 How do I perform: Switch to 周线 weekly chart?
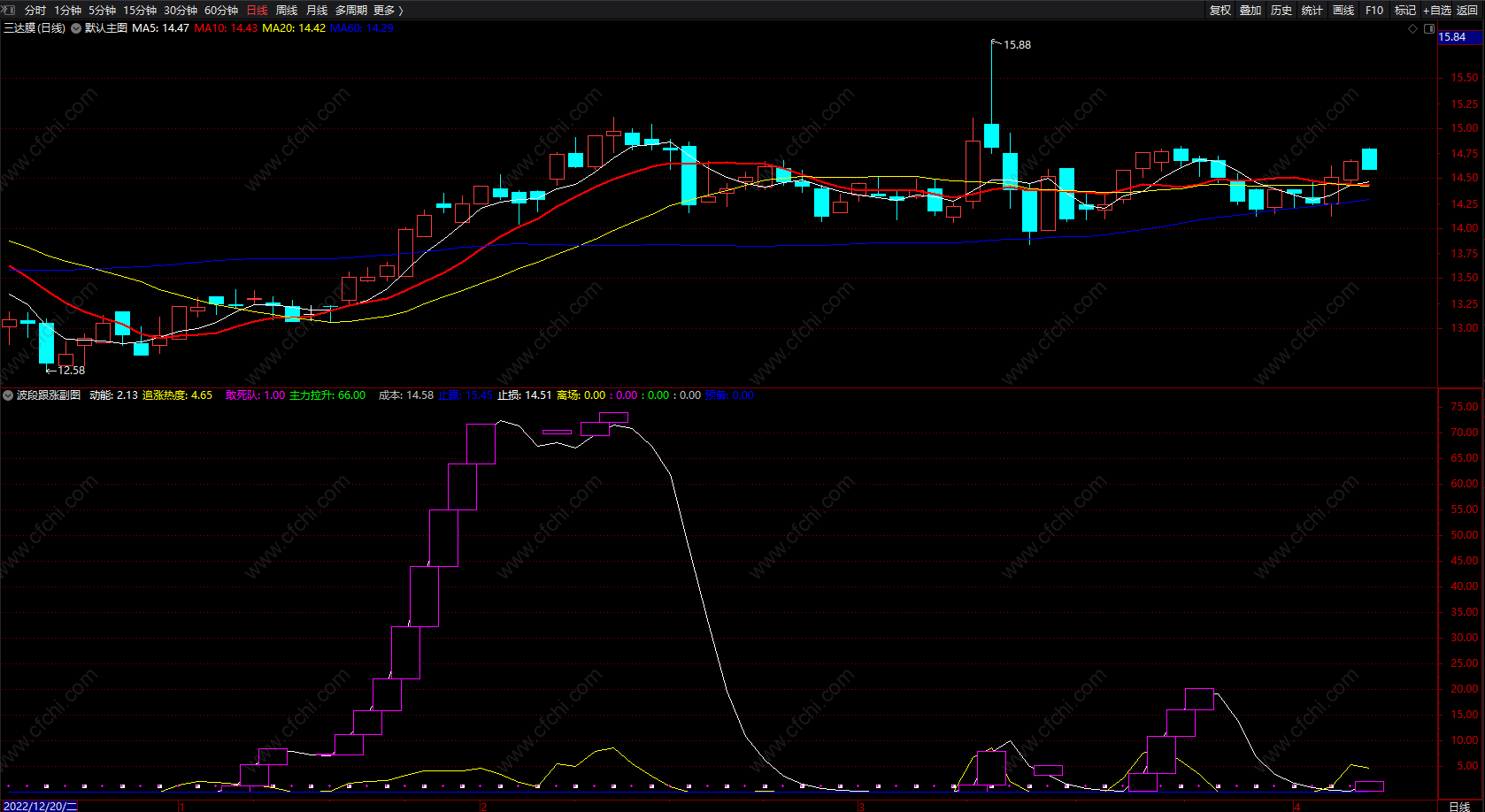[x=287, y=11]
